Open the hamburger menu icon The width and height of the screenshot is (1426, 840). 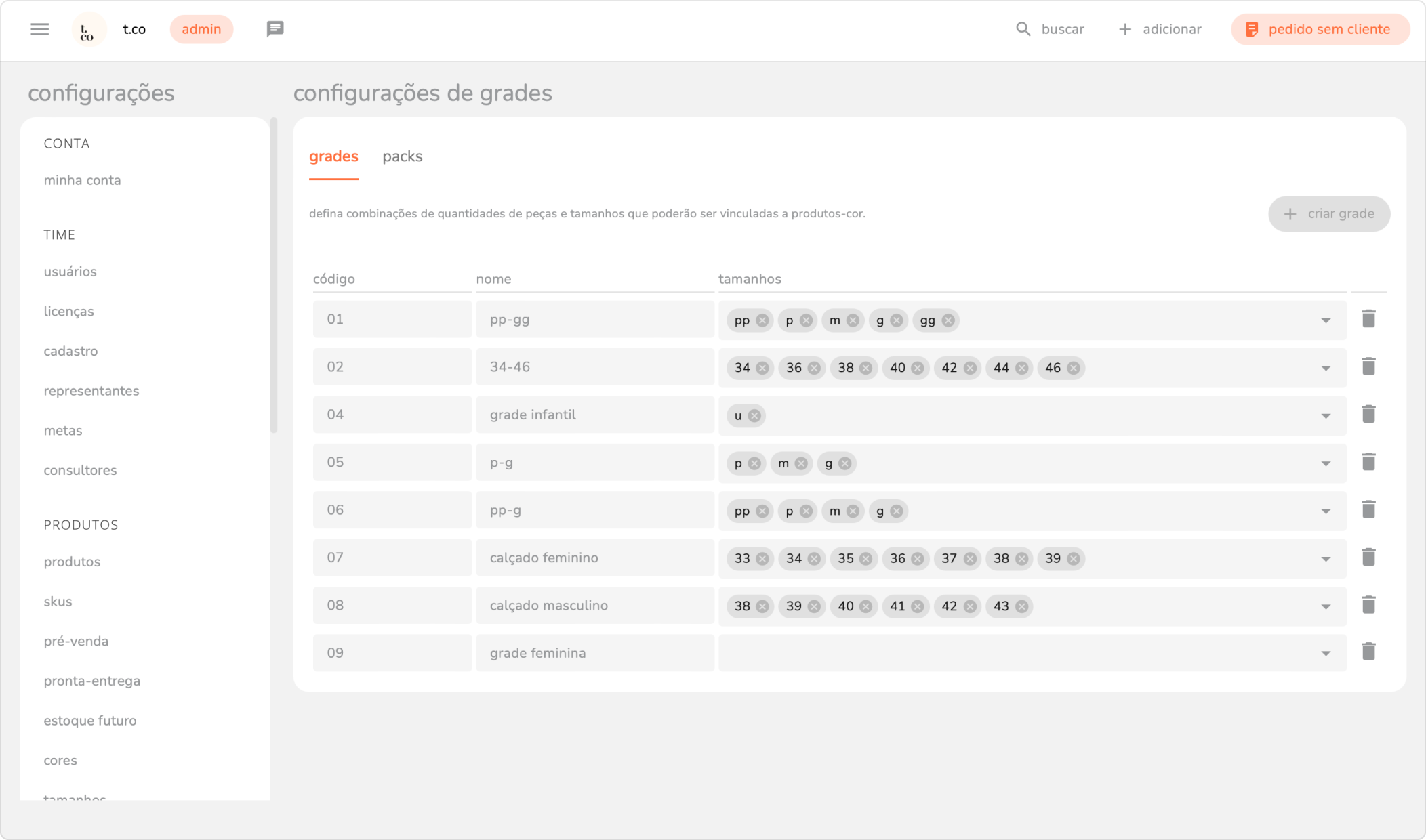(x=39, y=29)
